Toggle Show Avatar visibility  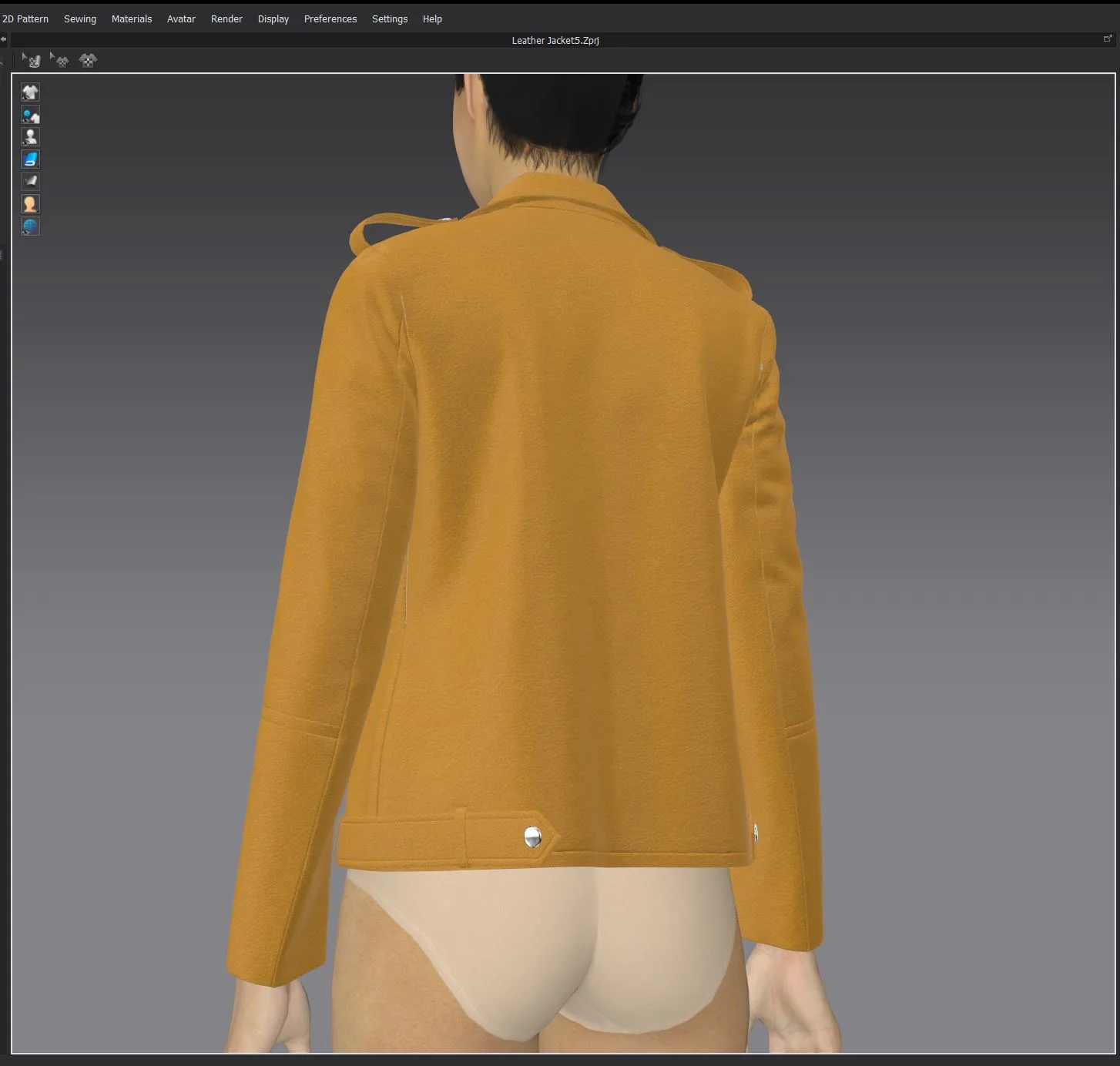click(30, 136)
